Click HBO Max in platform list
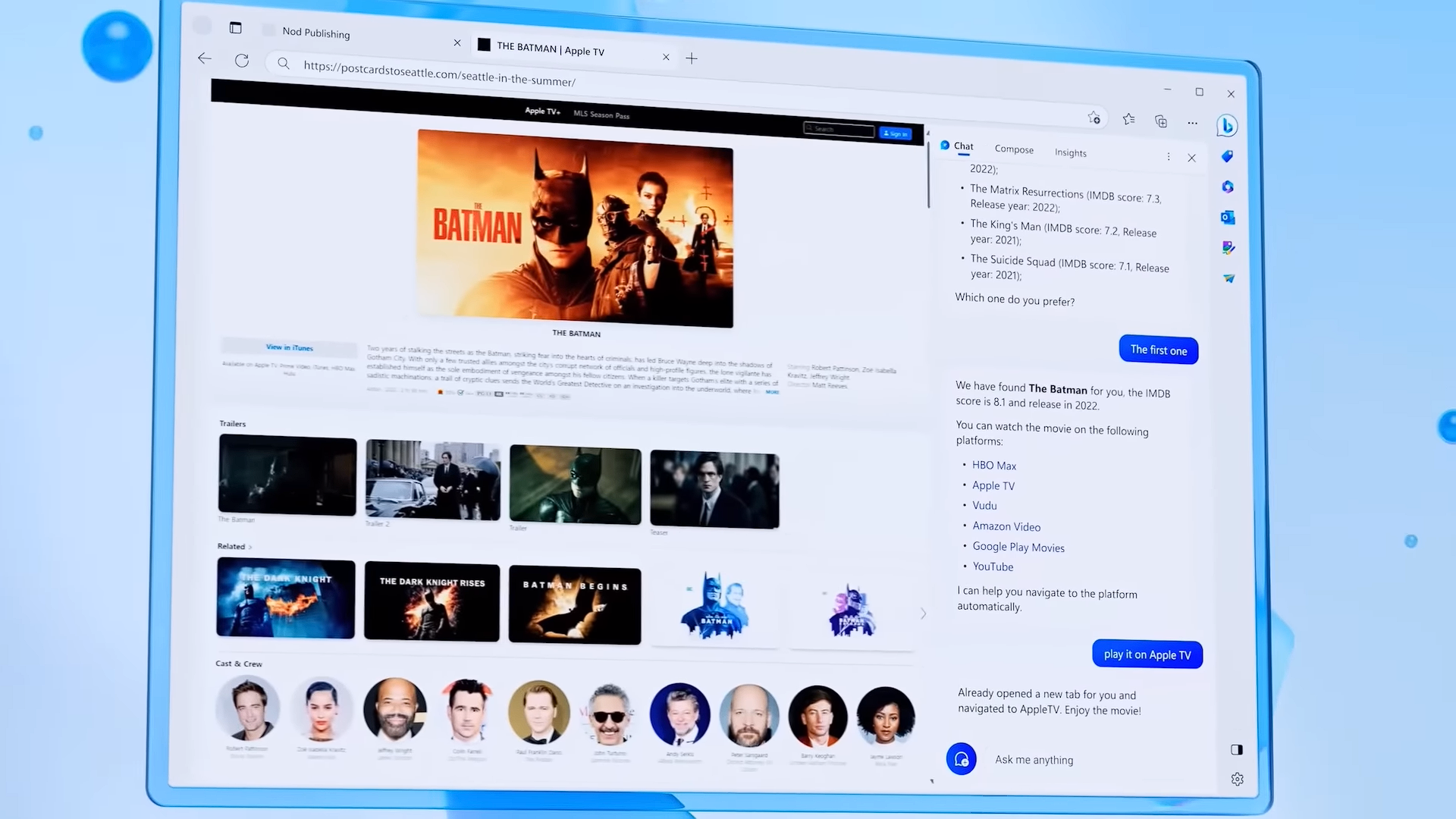Image resolution: width=1456 pixels, height=819 pixels. pyautogui.click(x=994, y=466)
